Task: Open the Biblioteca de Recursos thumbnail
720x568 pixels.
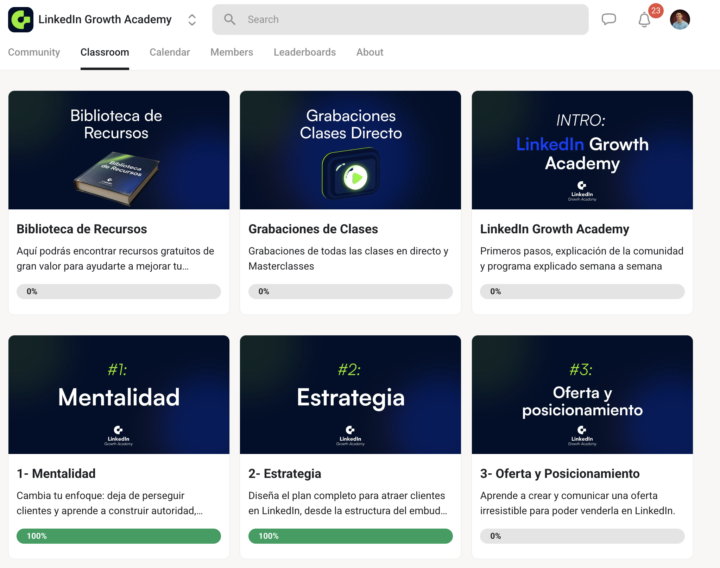Action: point(119,150)
